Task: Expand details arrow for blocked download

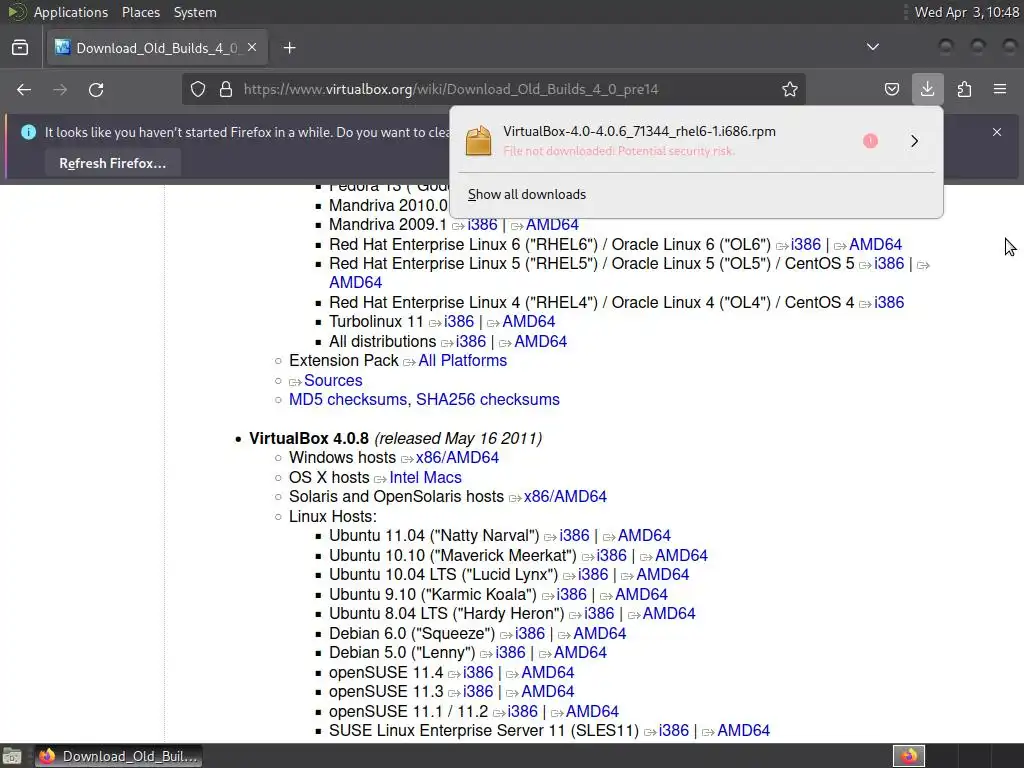Action: pyautogui.click(x=914, y=140)
